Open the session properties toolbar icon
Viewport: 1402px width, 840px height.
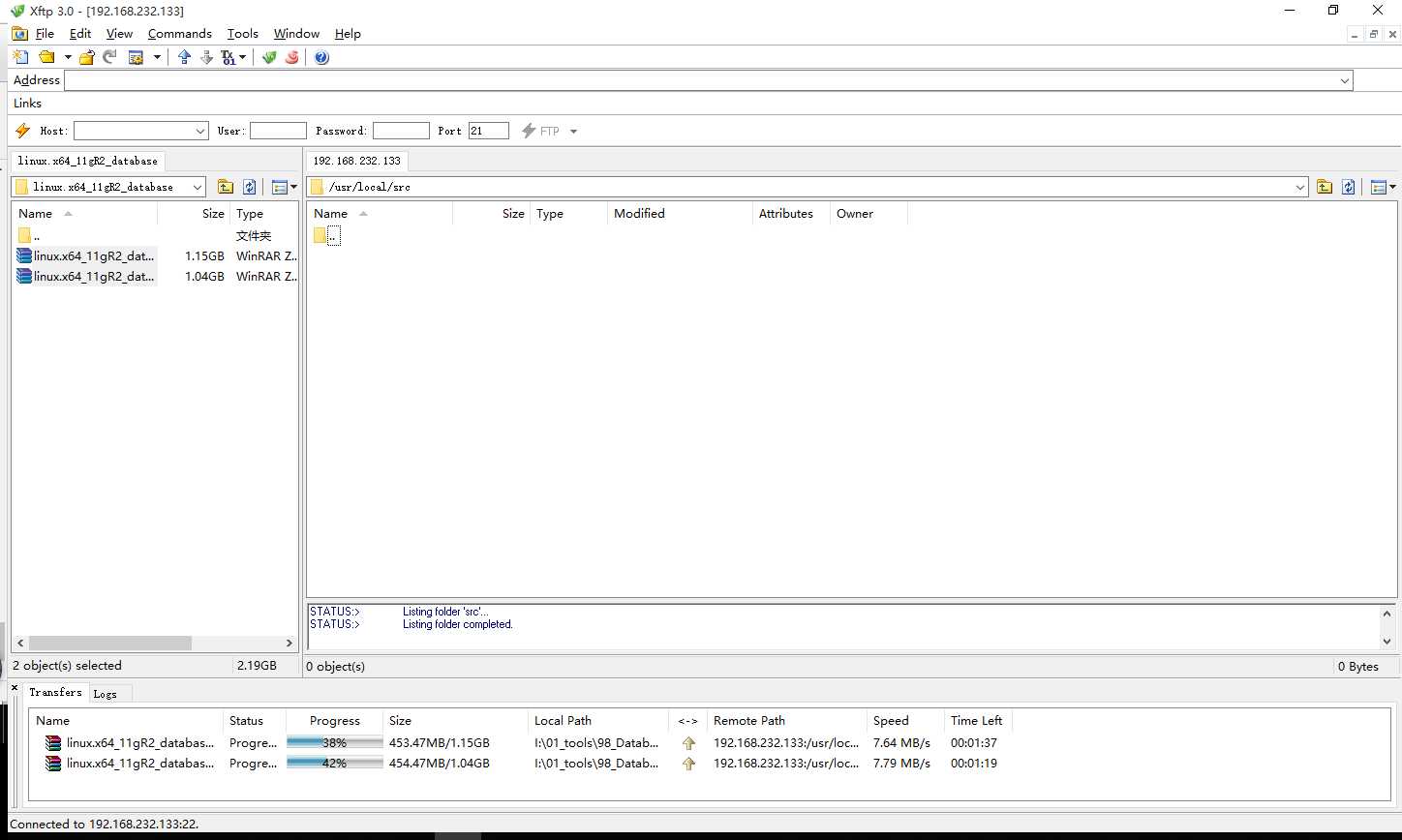point(137,57)
